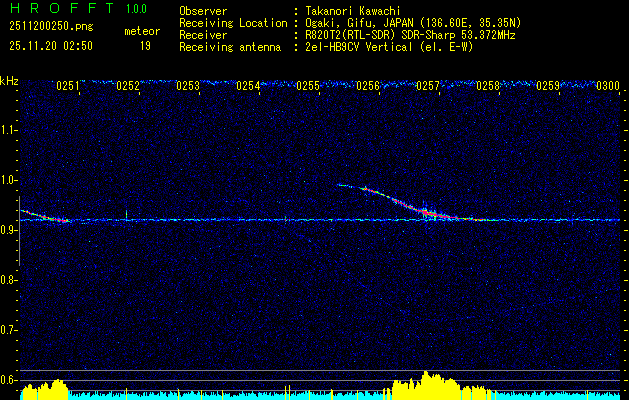Click the 0255 time marker
The height and width of the screenshot is (400, 629).
pos(308,87)
